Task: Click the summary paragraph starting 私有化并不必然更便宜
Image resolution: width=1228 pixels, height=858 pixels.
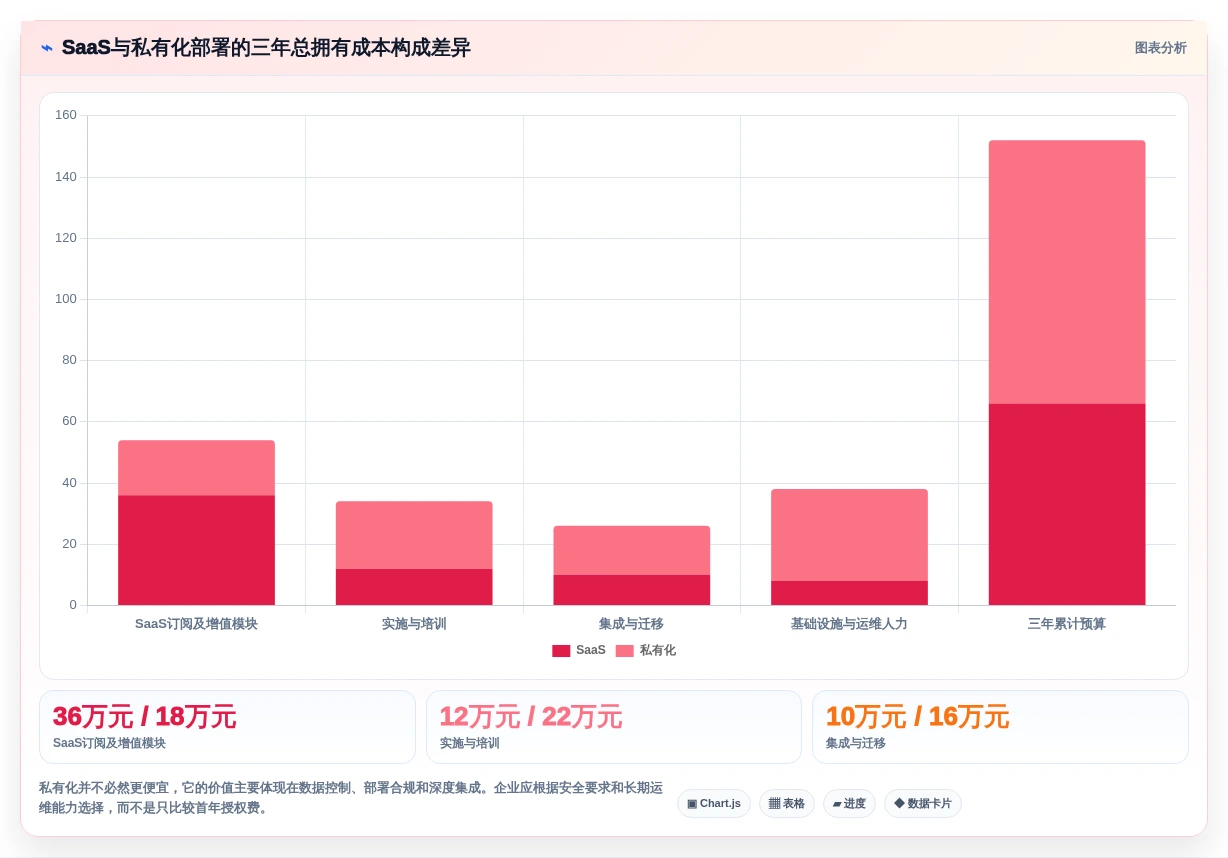Action: coord(351,798)
